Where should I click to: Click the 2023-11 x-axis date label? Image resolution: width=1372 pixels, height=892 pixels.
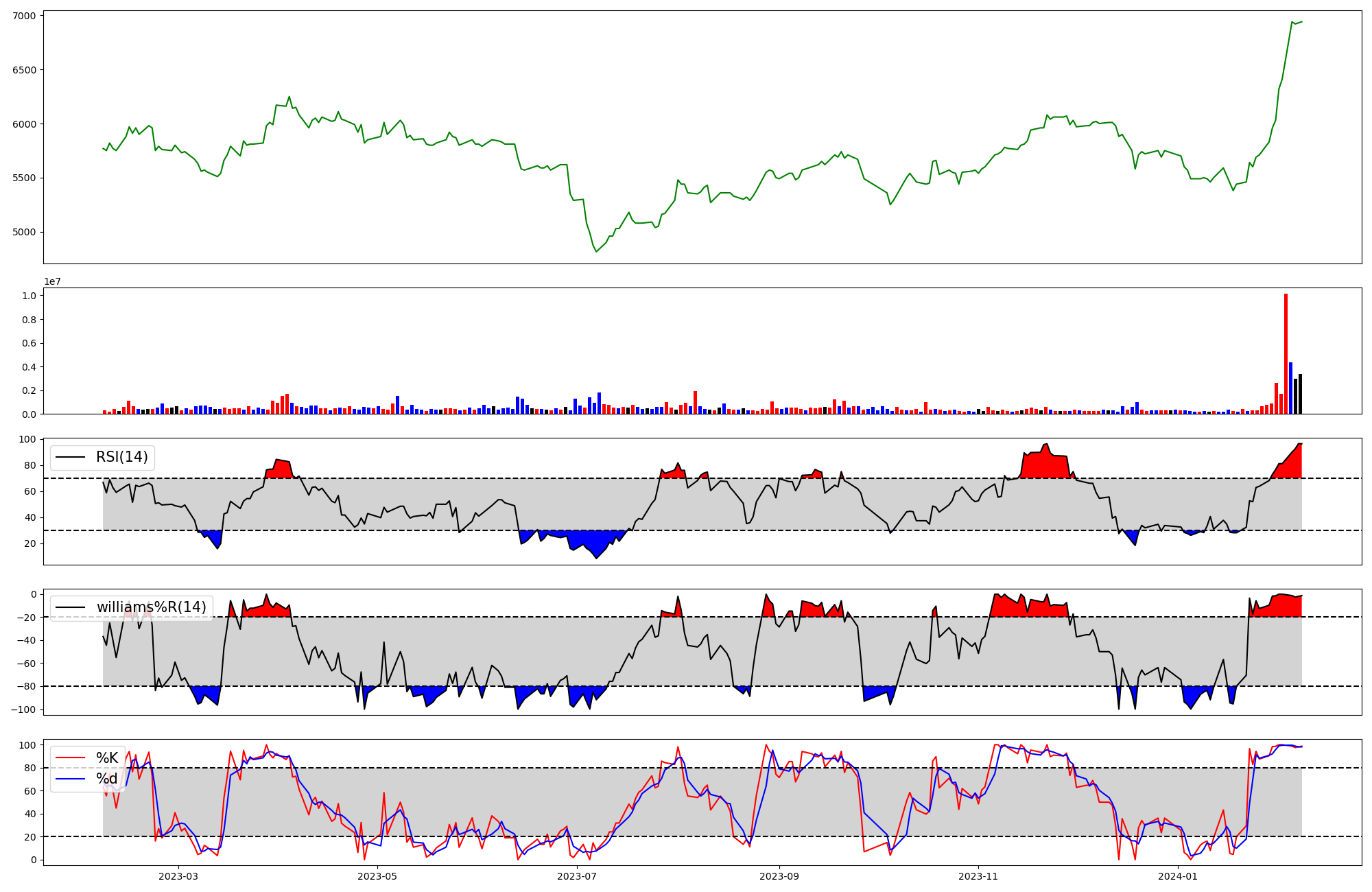pyautogui.click(x=978, y=876)
